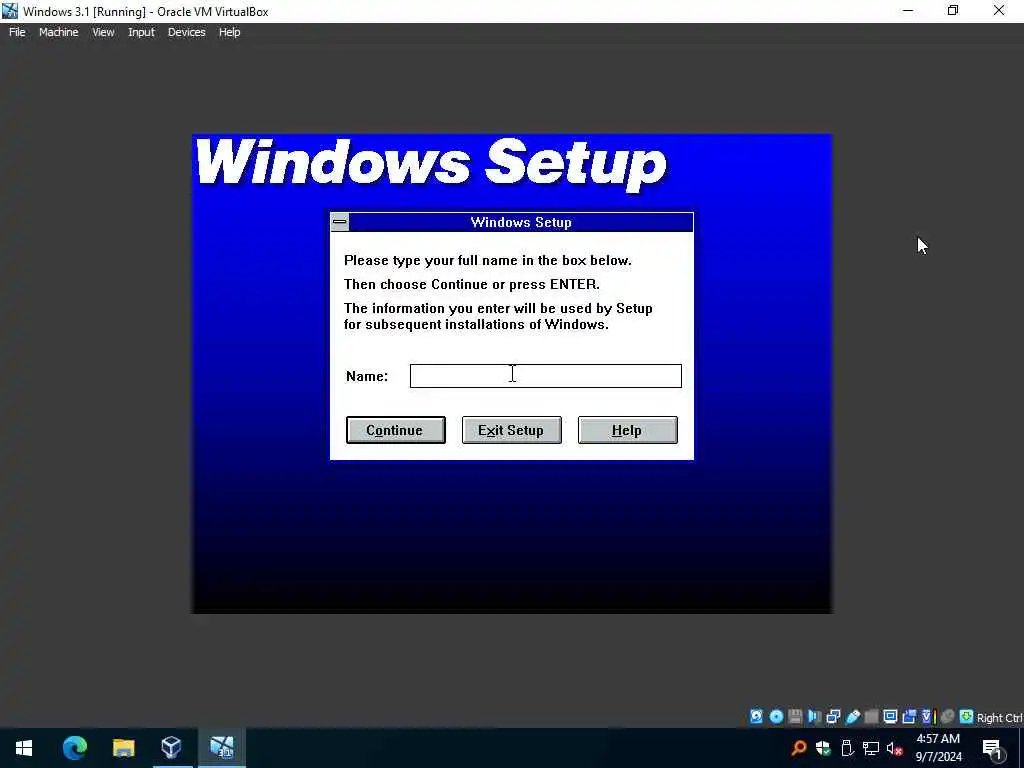The image size is (1024, 768).
Task: Click the USB devices status icon
Action: [853, 716]
